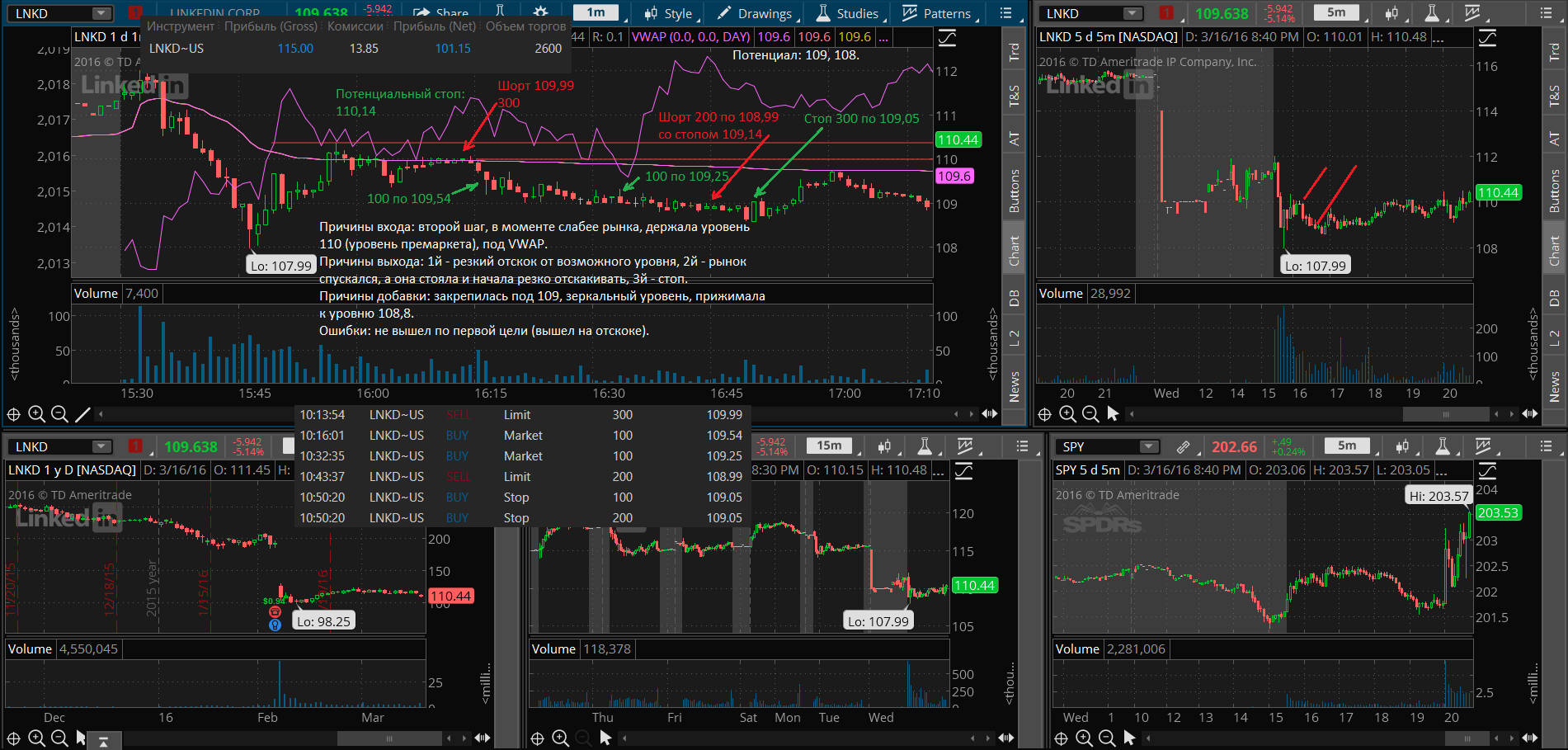The image size is (1568, 750).
Task: Click the time scrollbar below LNKD 1 y D chart
Action: point(389,738)
